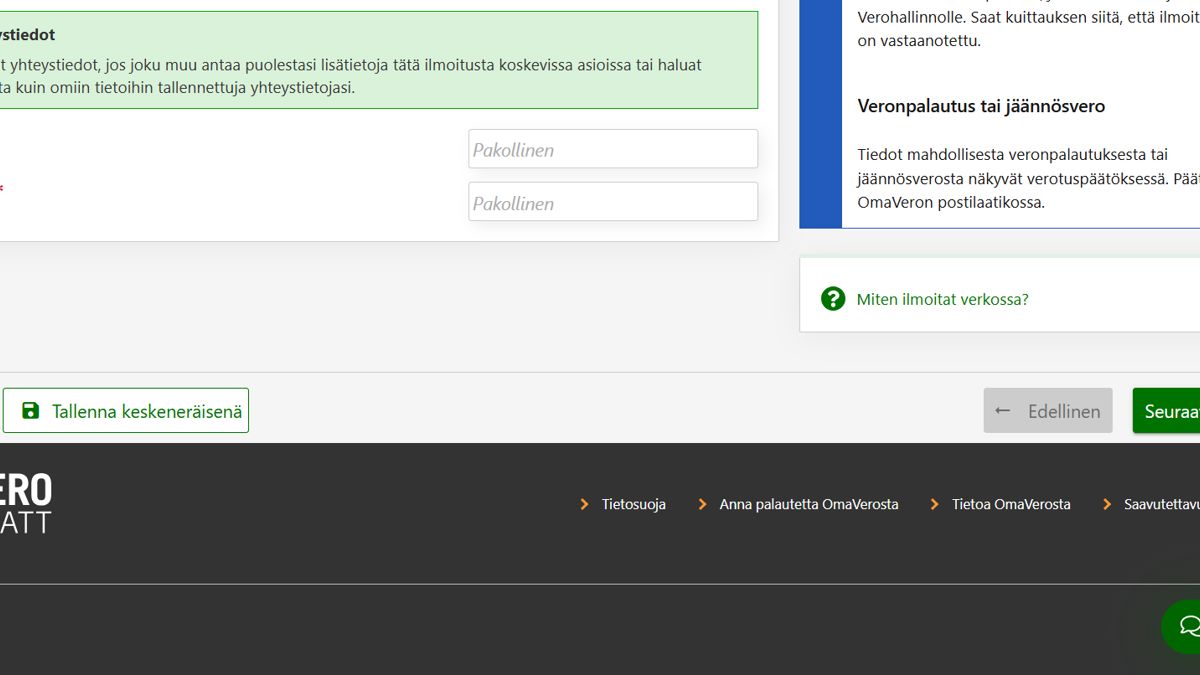Click the Veronpalautus tai jäännösvero heading
The width and height of the screenshot is (1200, 675).
(x=980, y=106)
